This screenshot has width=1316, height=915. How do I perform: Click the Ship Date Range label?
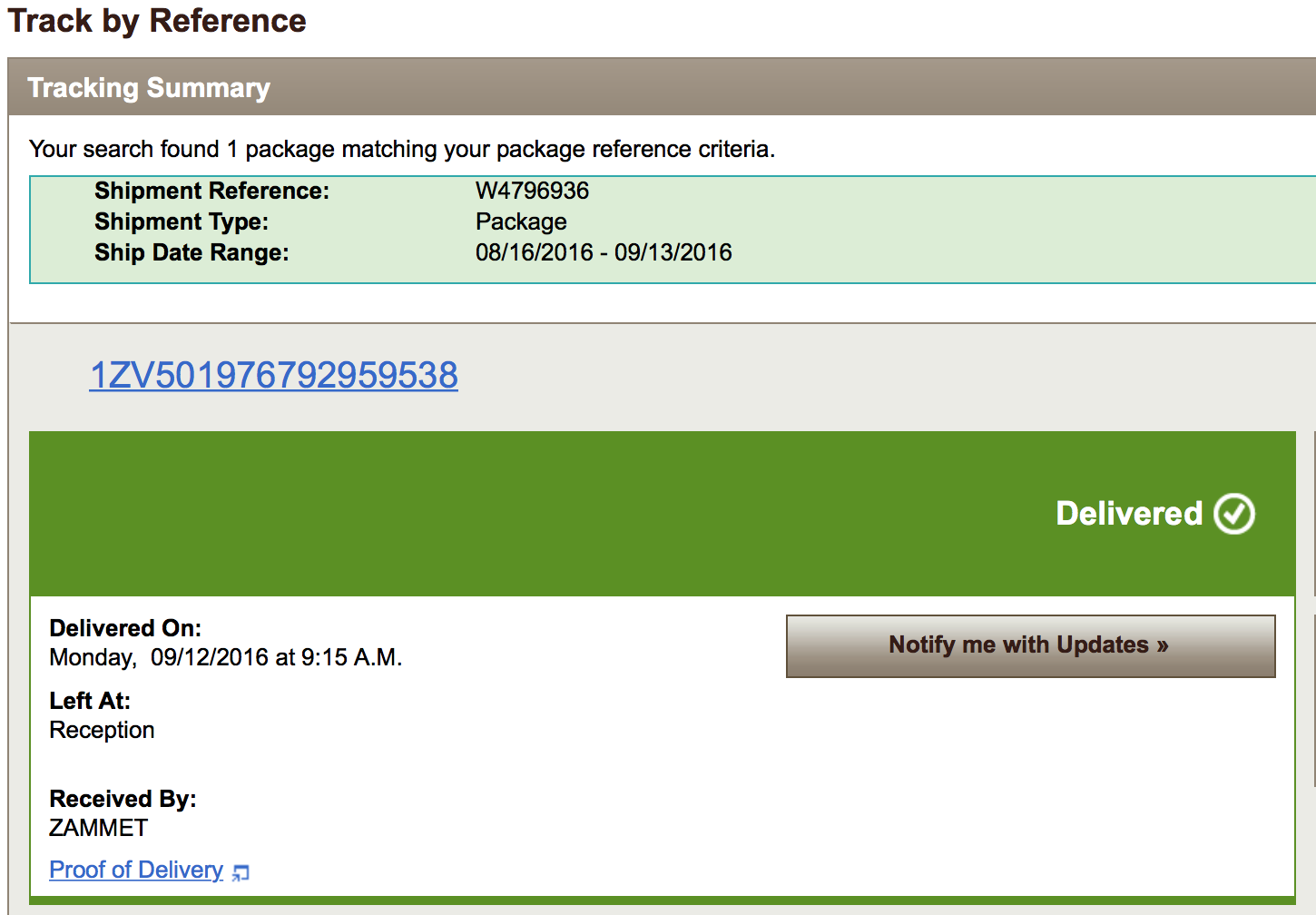(192, 252)
